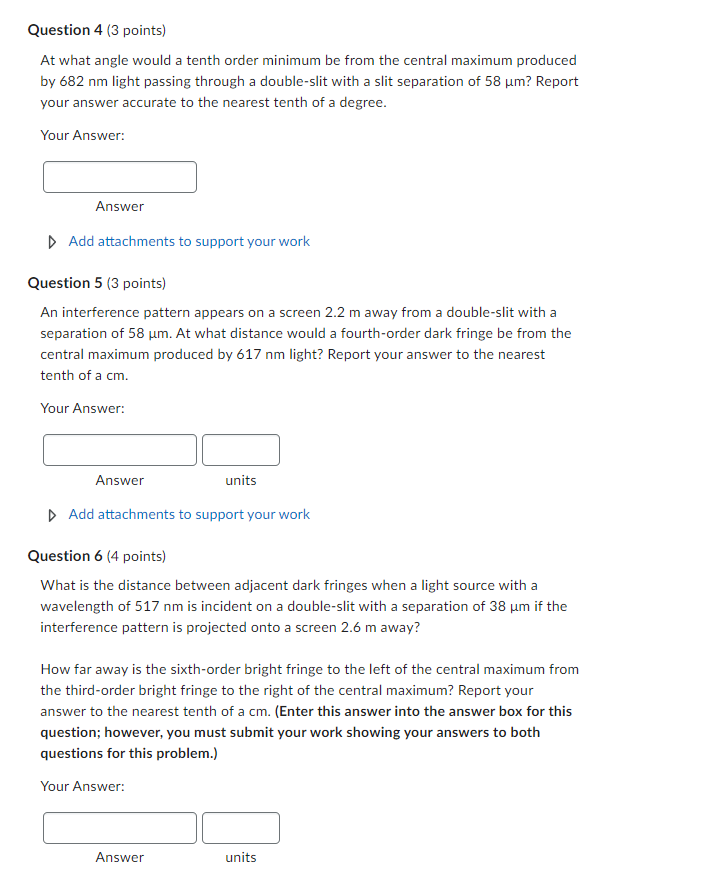Image resolution: width=704 pixels, height=883 pixels.
Task: Click the Answer input box for Question 4
Action: (119, 176)
